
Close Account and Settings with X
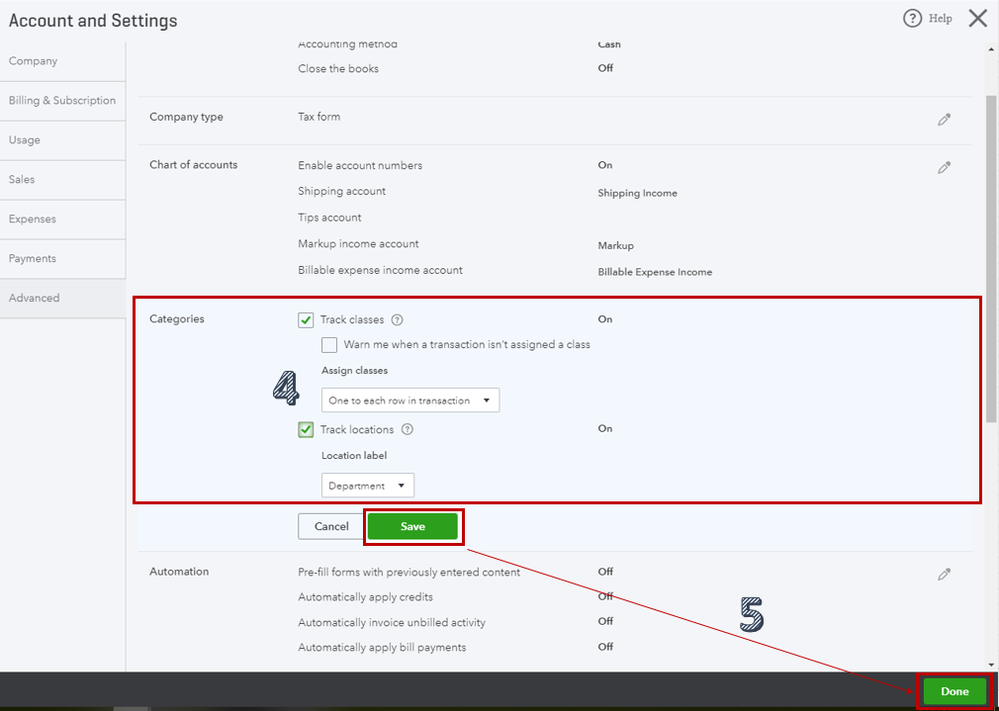(x=978, y=18)
